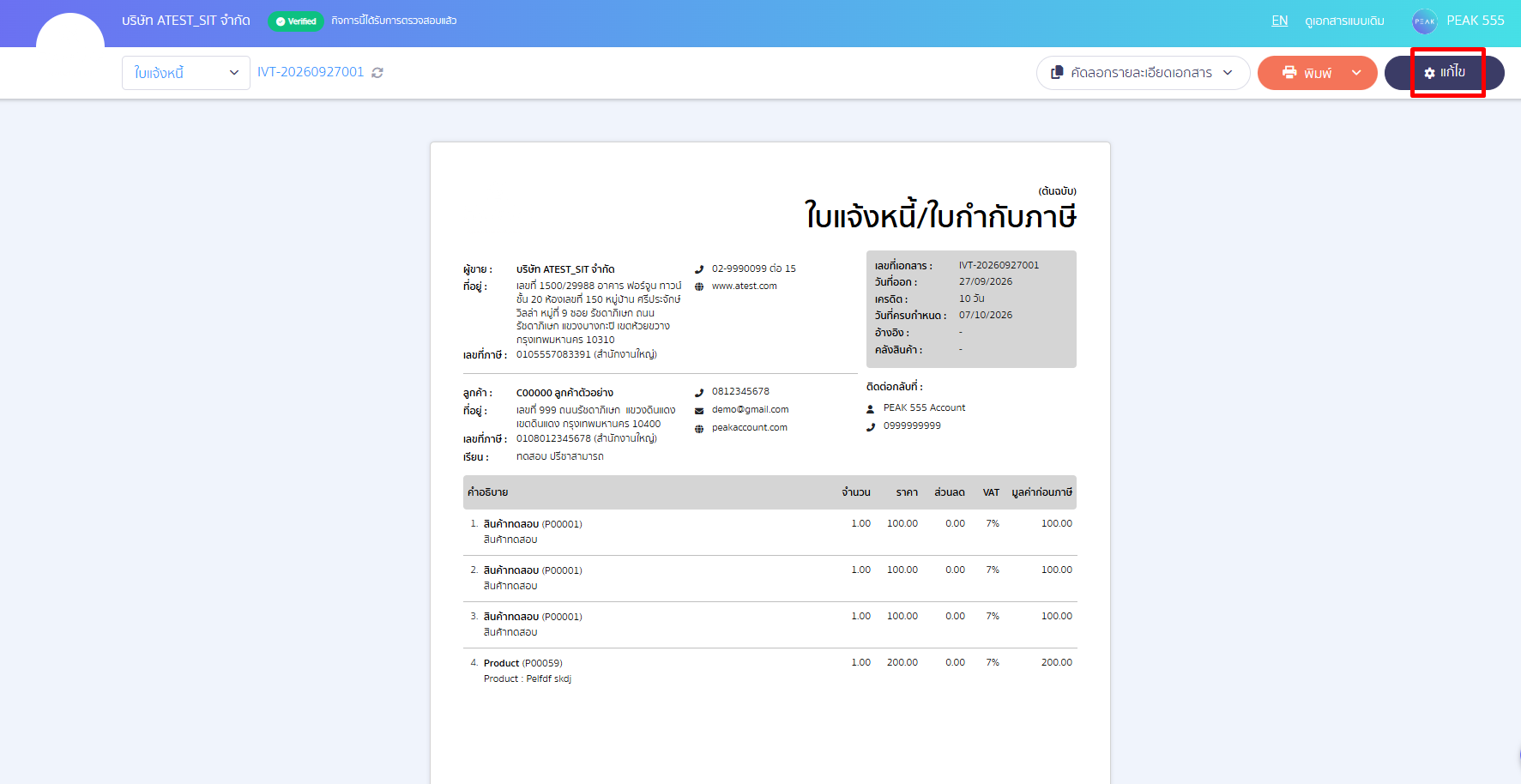Click seller phone icon beside 02-9990099
Screen dimensions: 1521x784
(x=699, y=269)
